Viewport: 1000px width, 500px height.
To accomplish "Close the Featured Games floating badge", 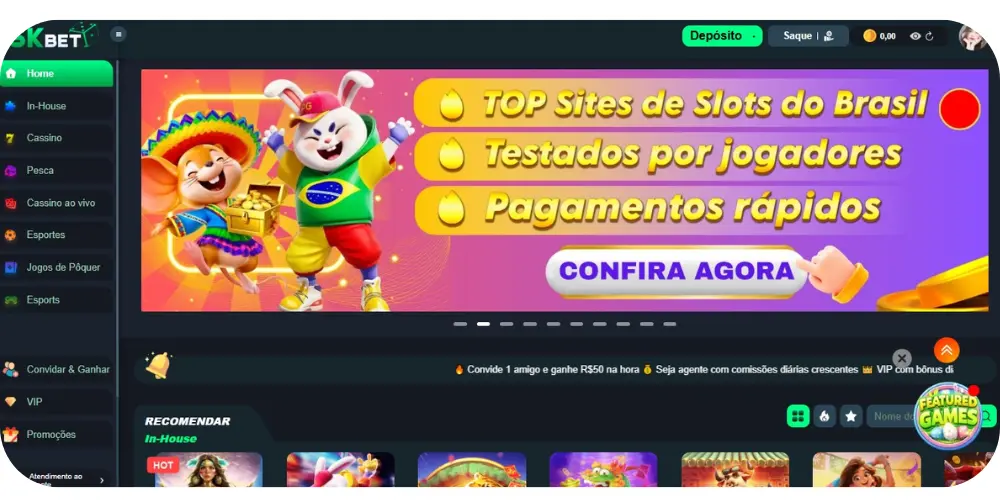I will pyautogui.click(x=901, y=358).
